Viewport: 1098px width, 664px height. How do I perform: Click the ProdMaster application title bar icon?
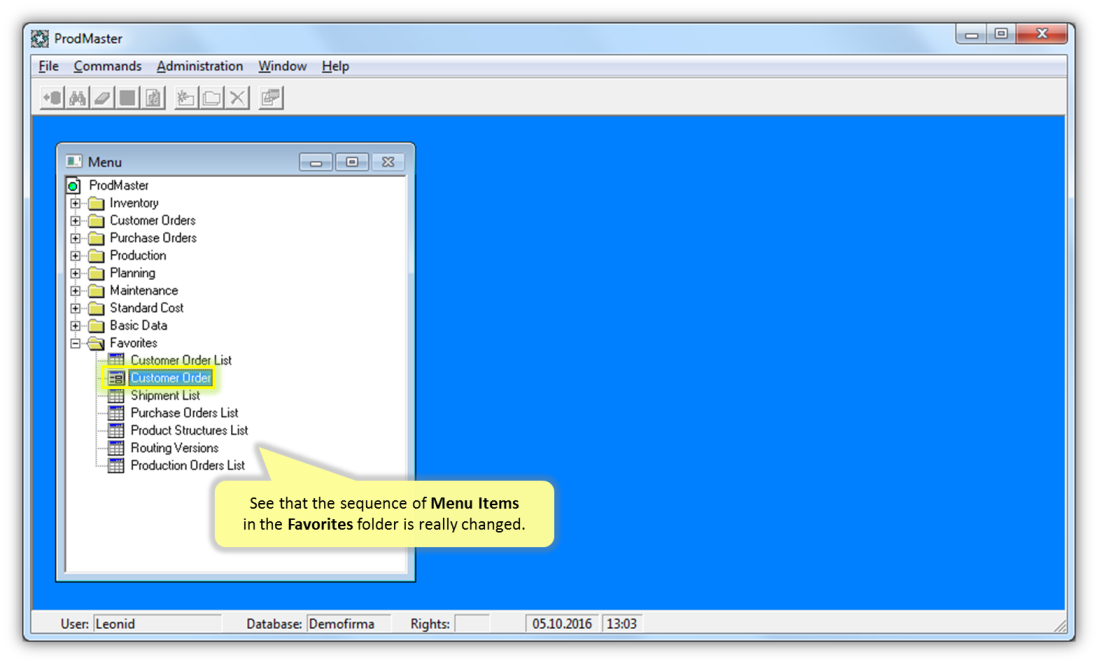click(x=40, y=39)
